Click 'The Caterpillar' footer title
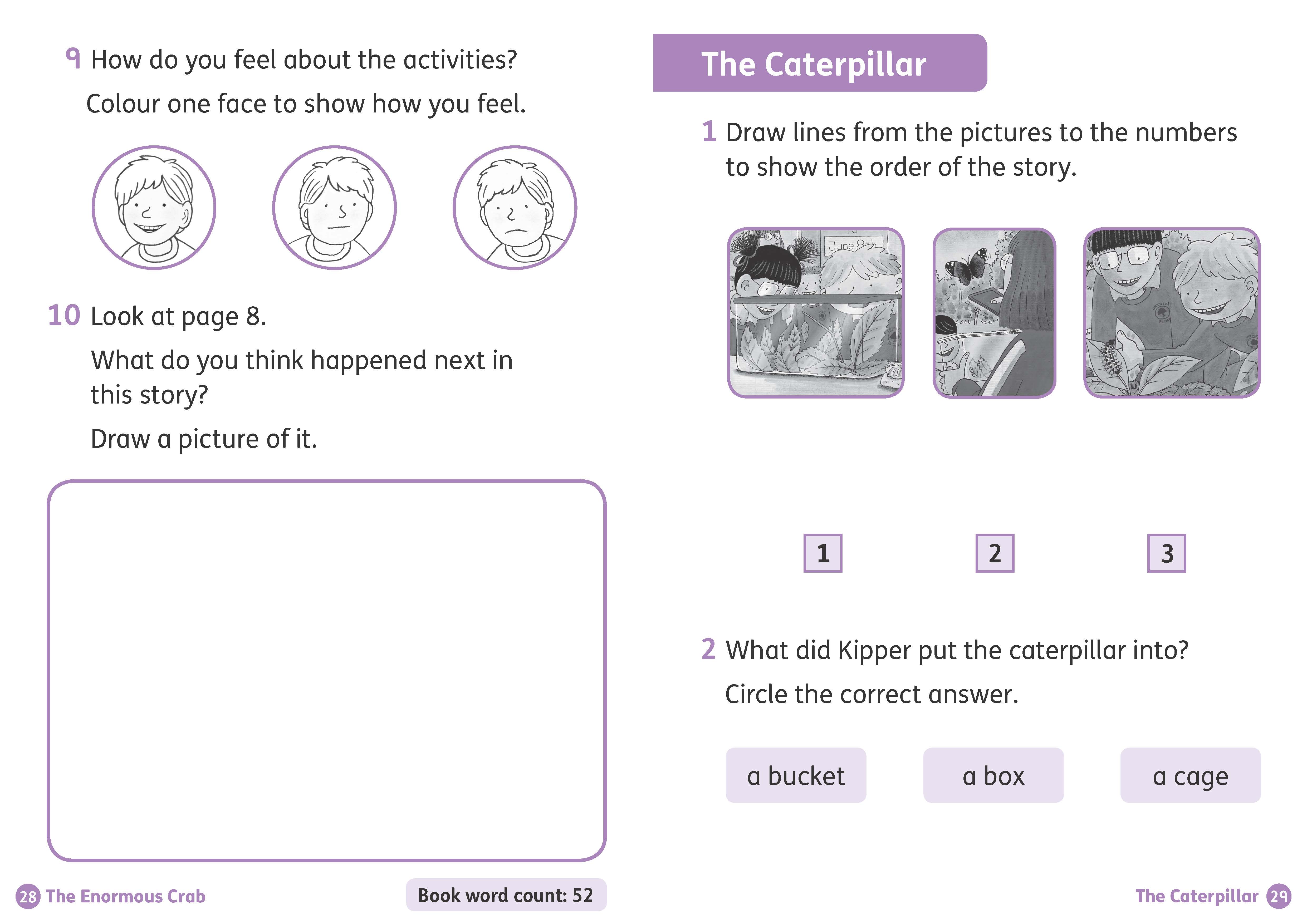This screenshot has height=924, width=1307. tap(1197, 897)
